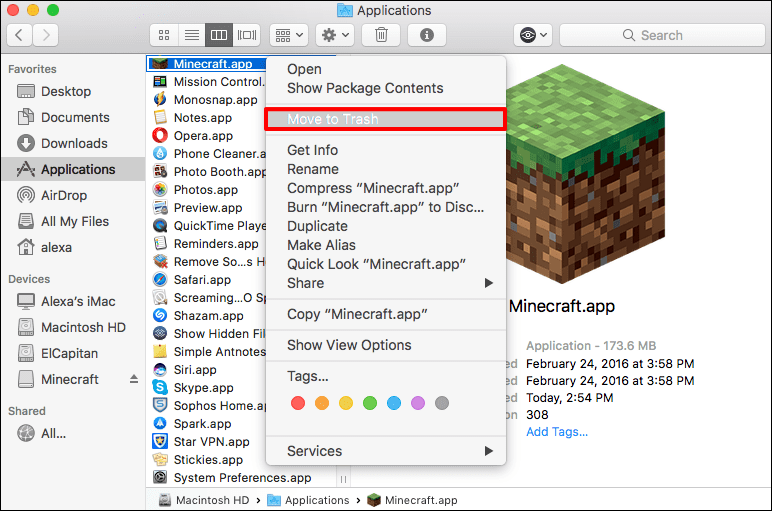Click the column resize handle
This screenshot has width=772, height=511.
click(343, 479)
